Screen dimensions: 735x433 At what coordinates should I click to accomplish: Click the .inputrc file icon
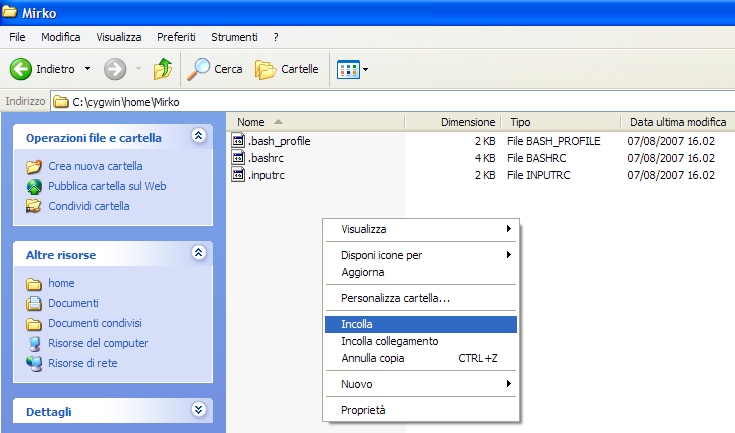239,175
